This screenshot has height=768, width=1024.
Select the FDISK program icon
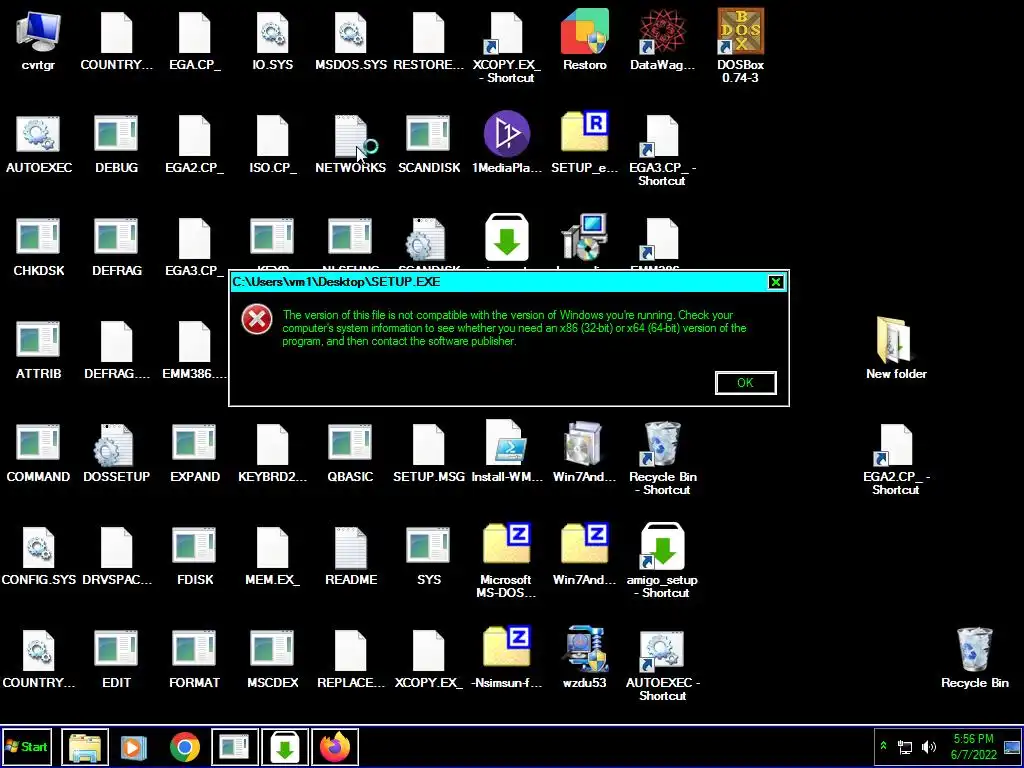tap(195, 556)
